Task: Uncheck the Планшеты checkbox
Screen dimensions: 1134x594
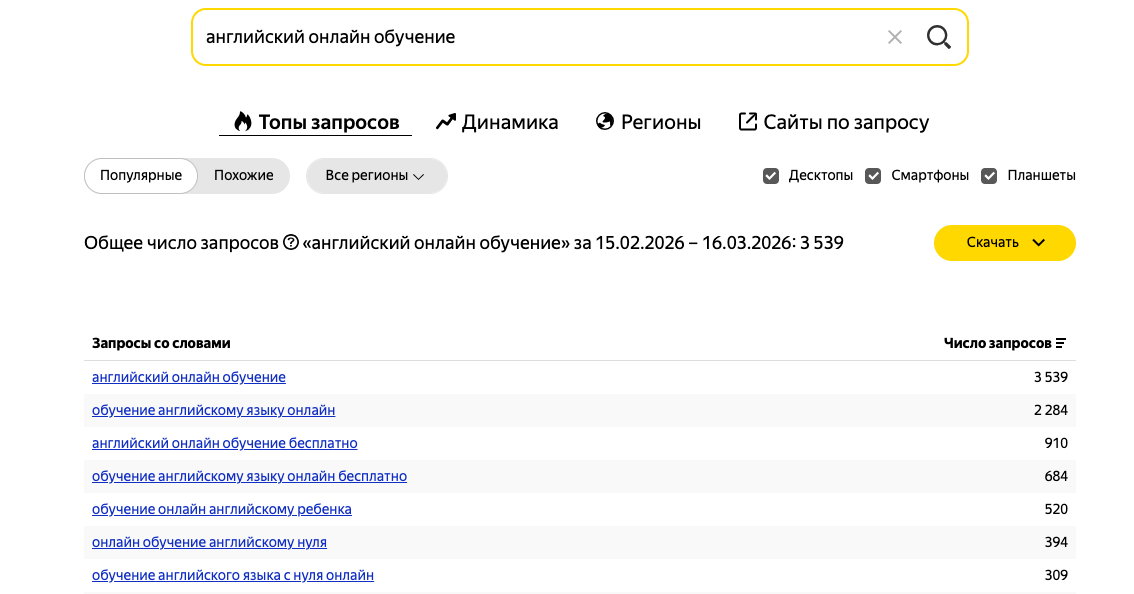Action: coord(989,176)
